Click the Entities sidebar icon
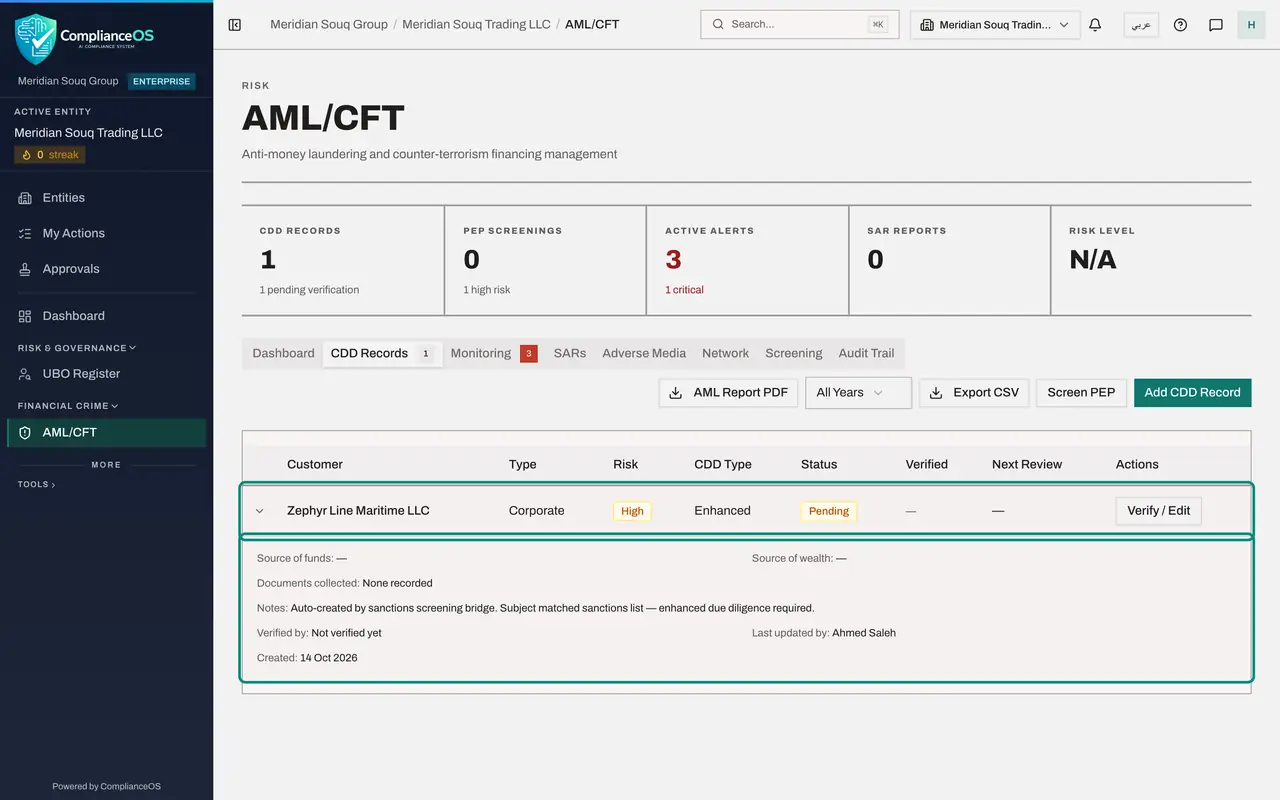The image size is (1280, 800). click(x=25, y=198)
